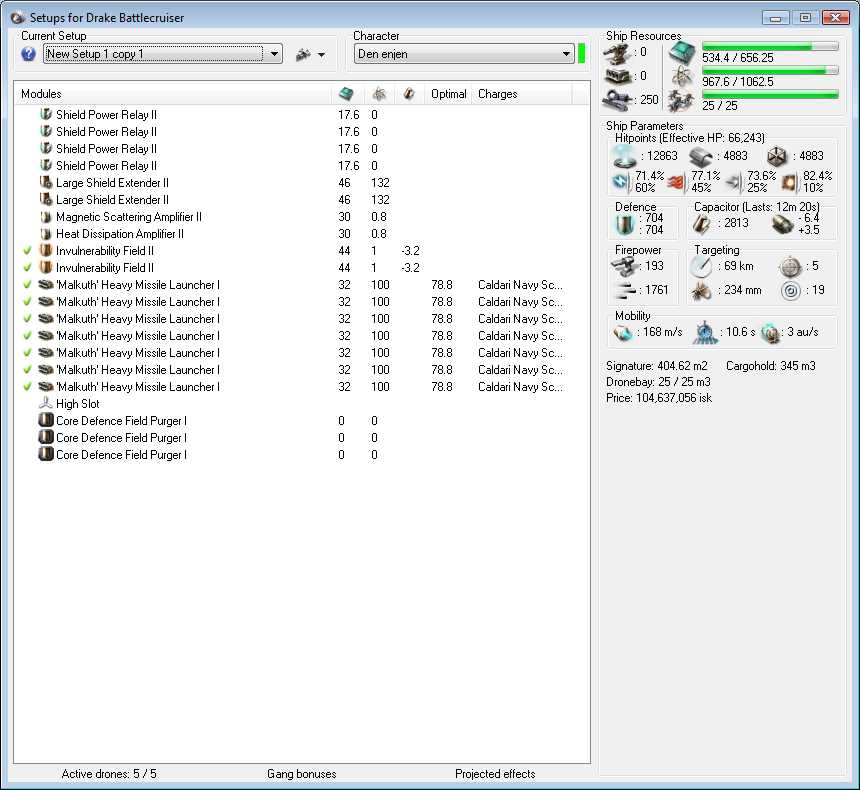The width and height of the screenshot is (860, 790).
Task: Select the Heat Dissipation Amplifier II row
Action: (x=302, y=234)
